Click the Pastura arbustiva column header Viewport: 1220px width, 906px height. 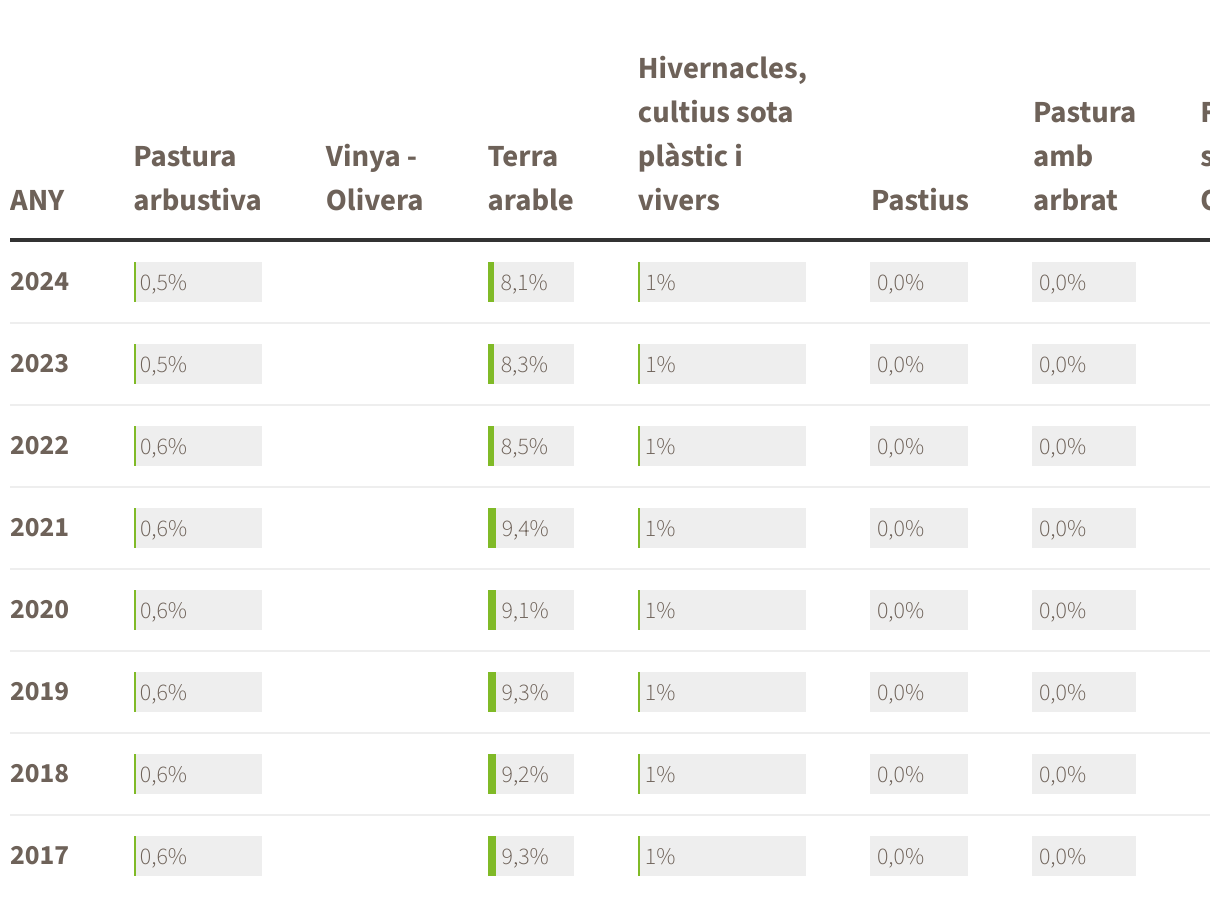coord(197,178)
